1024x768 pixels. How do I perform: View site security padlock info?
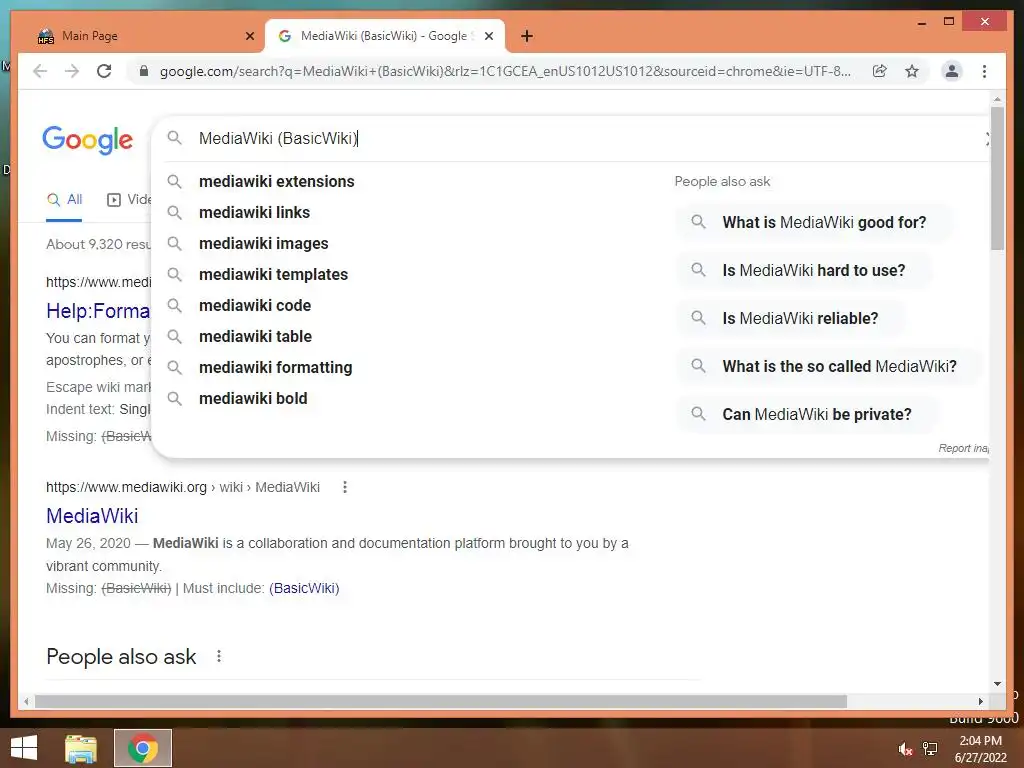click(x=144, y=71)
